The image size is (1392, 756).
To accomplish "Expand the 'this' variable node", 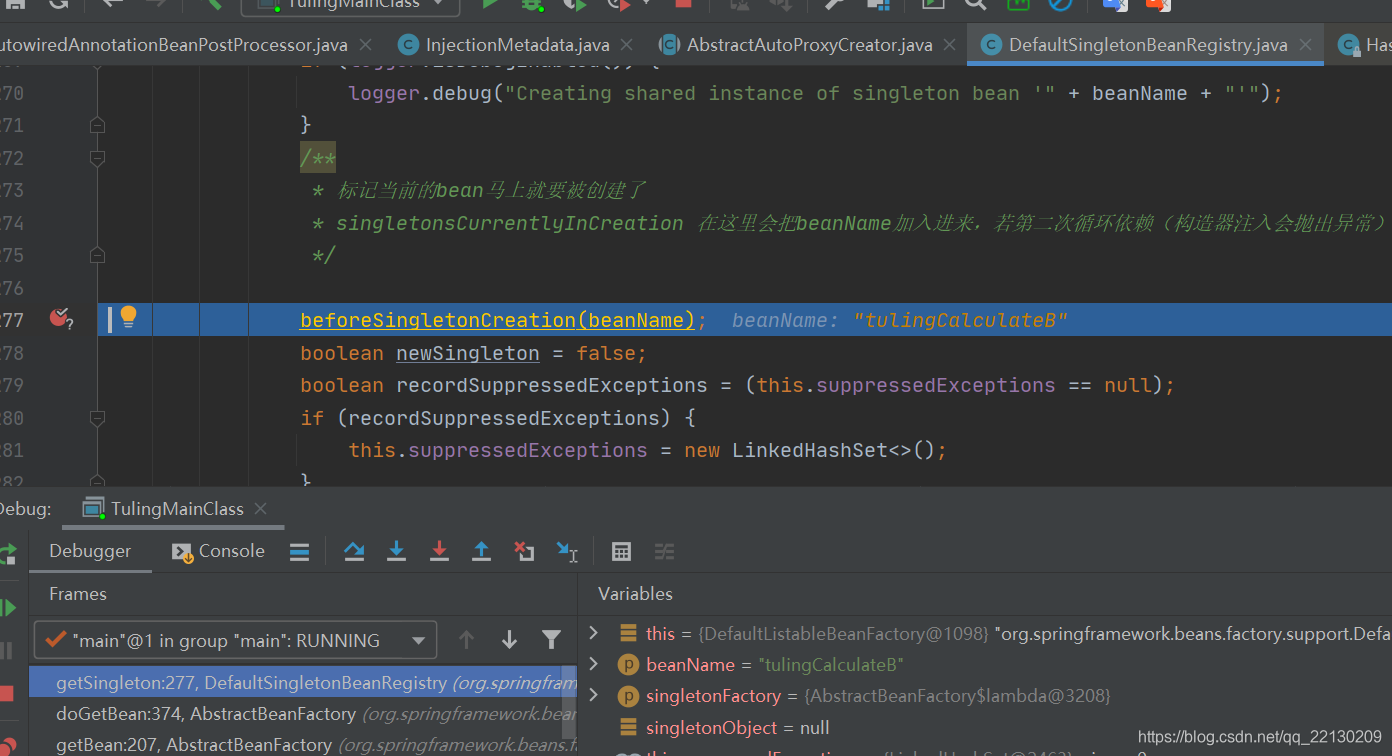I will [x=594, y=633].
